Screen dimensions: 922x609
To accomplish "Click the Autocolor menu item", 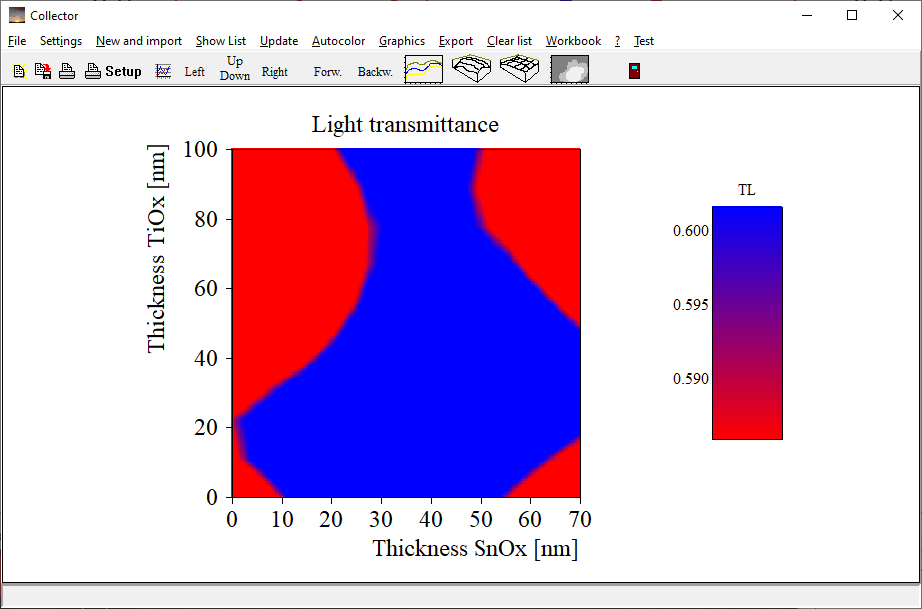I will 338,41.
